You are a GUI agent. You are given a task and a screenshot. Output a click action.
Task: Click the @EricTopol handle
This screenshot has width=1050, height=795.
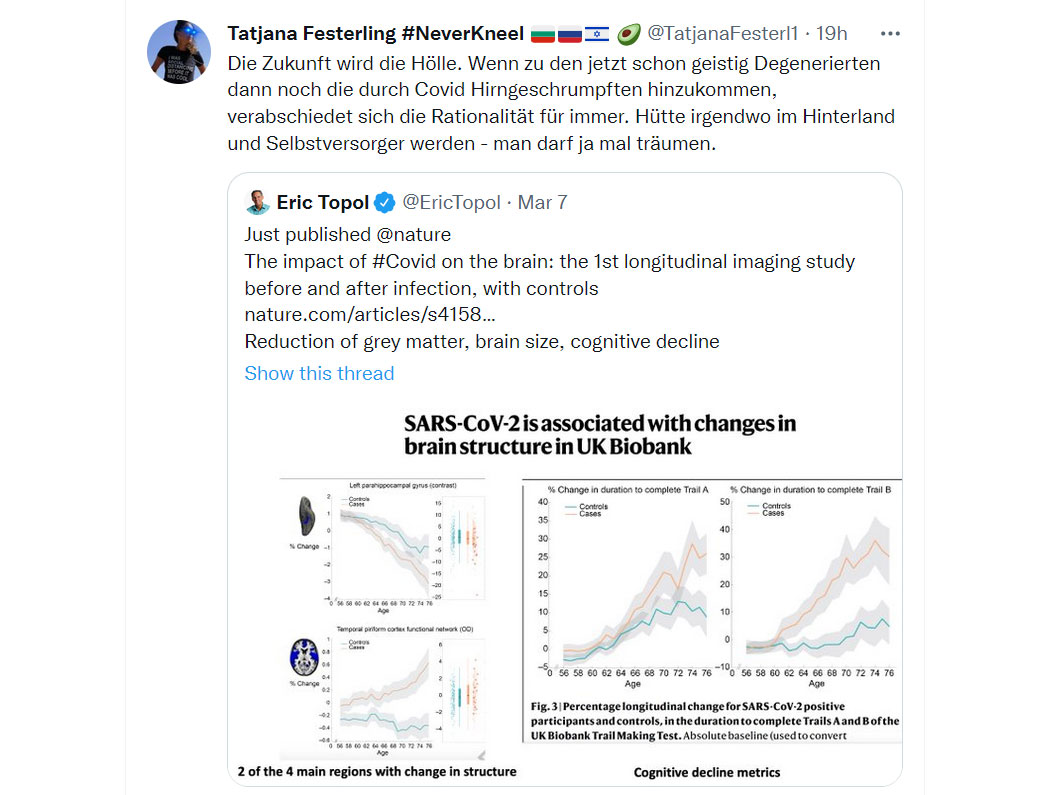451,202
